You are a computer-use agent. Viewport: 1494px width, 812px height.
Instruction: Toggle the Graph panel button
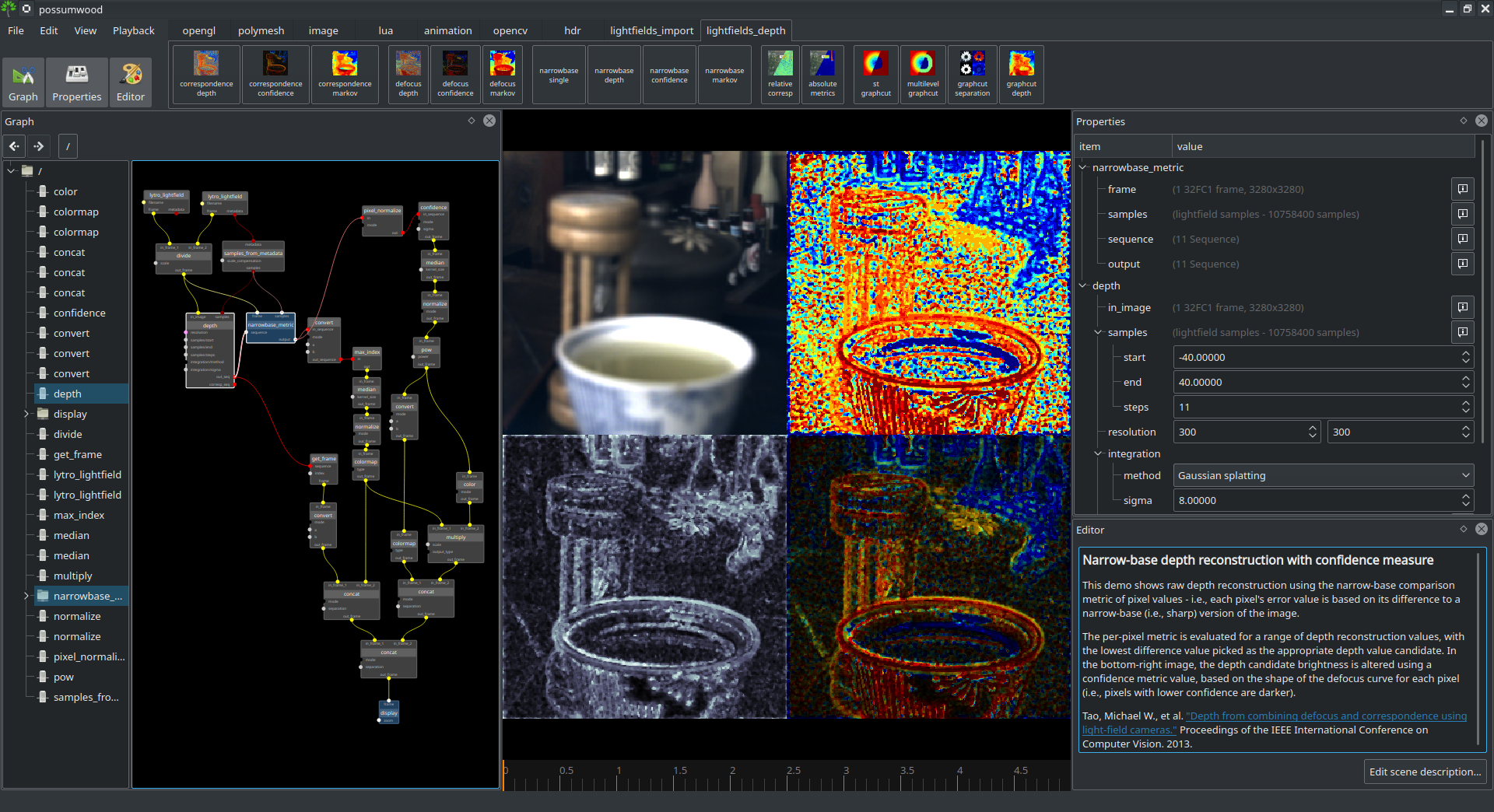pyautogui.click(x=23, y=82)
